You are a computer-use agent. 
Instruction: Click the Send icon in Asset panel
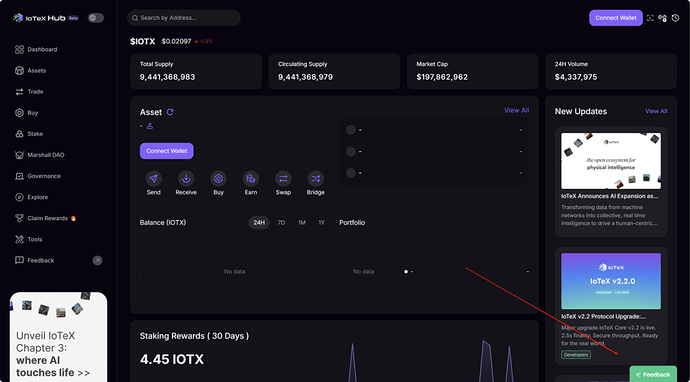[154, 178]
